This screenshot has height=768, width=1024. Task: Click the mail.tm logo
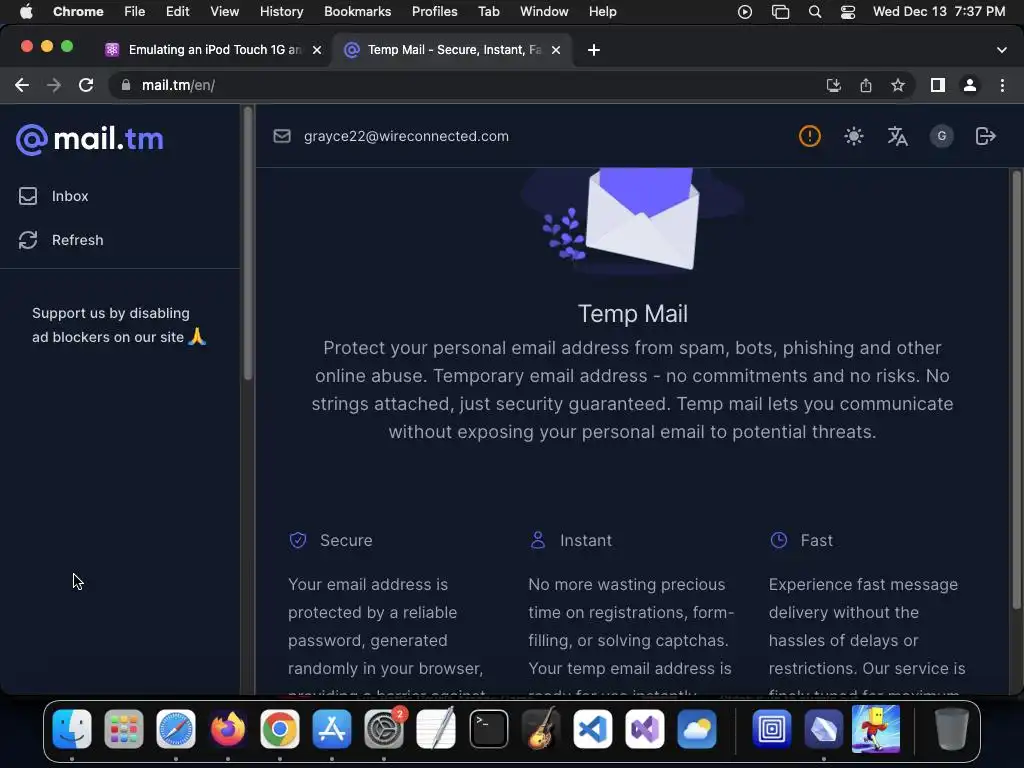point(89,139)
